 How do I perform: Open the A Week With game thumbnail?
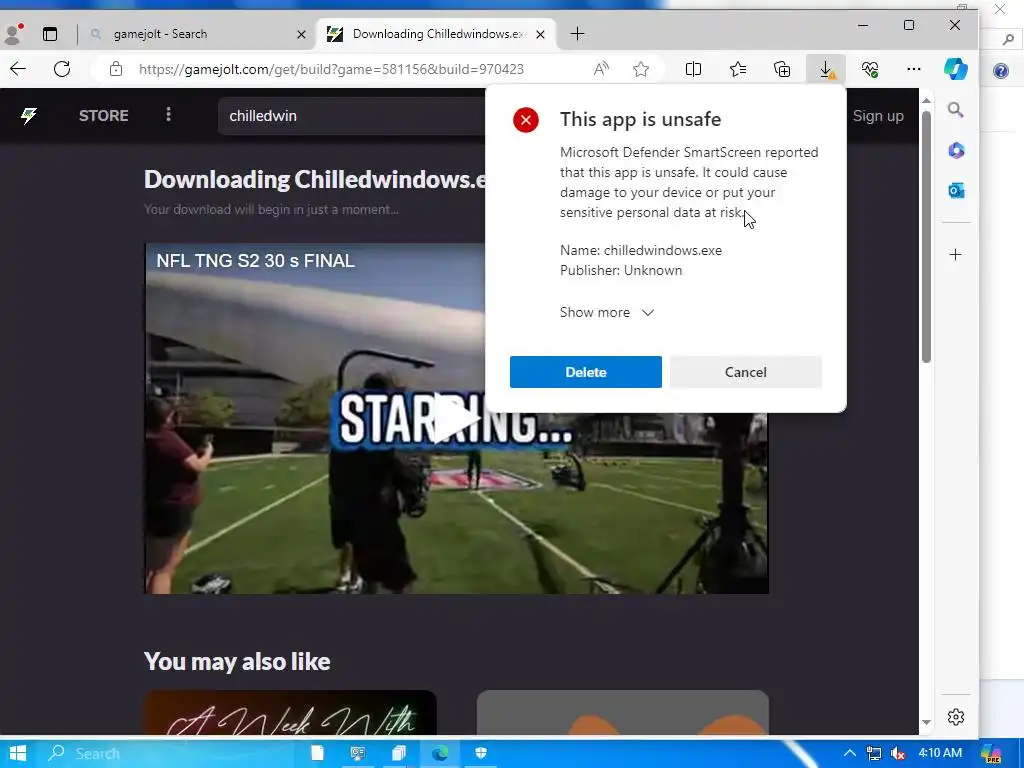pos(290,712)
